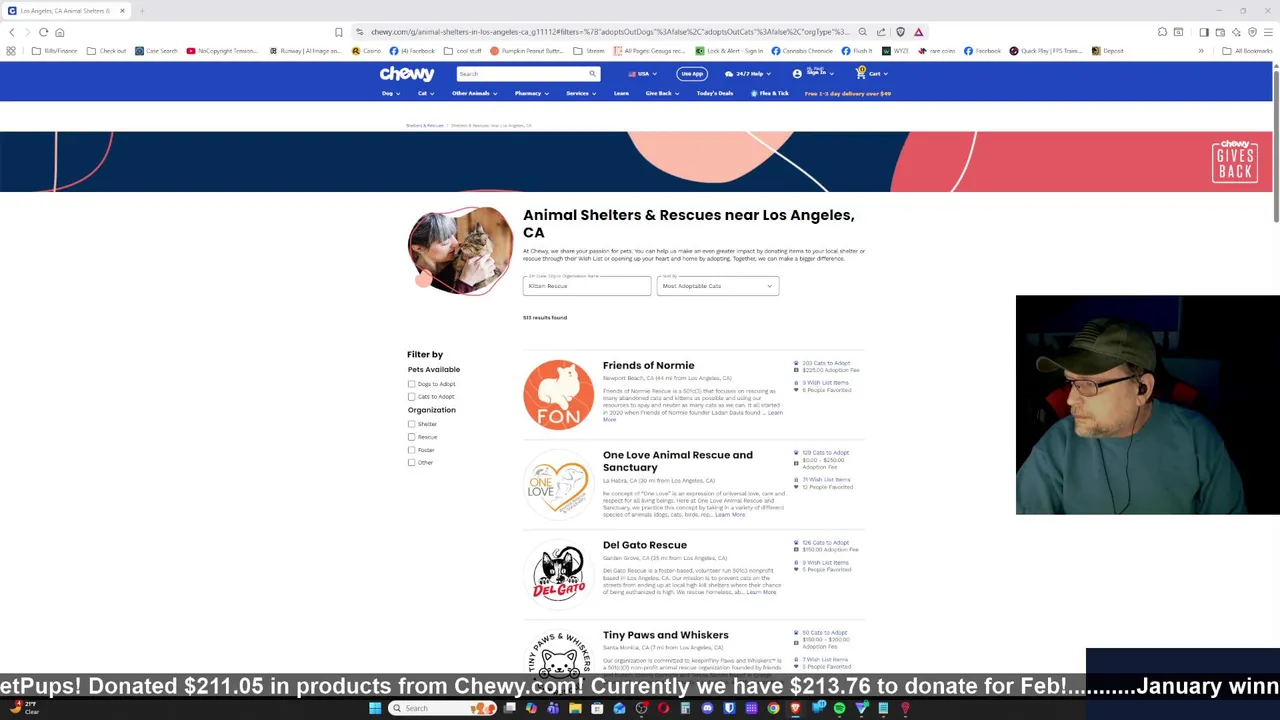
Task: Click the Use App button
Action: tap(692, 73)
